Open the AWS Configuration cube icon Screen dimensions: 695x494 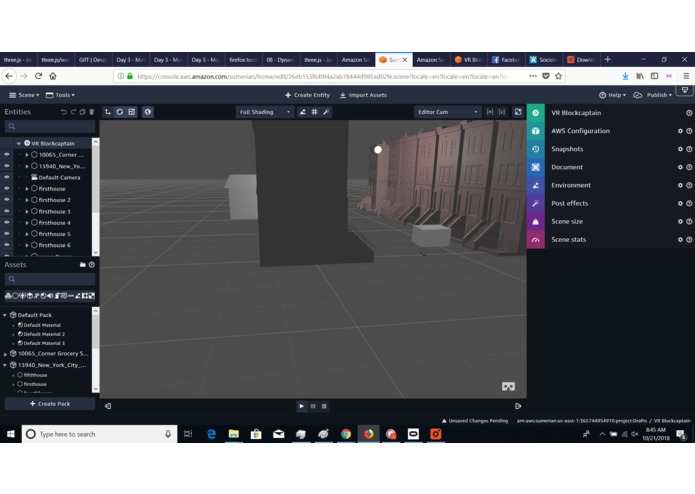click(535, 131)
